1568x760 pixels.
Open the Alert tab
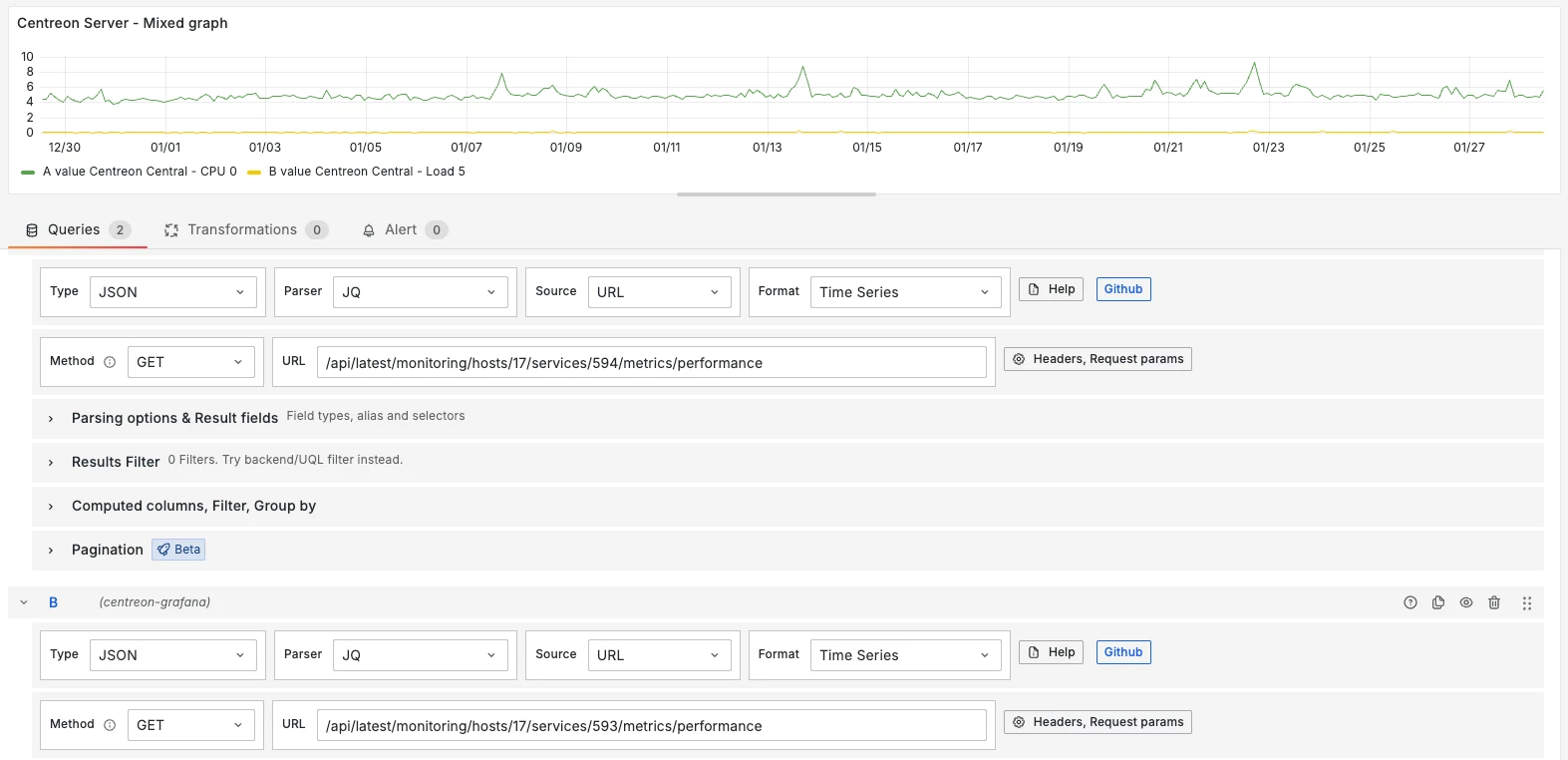401,229
